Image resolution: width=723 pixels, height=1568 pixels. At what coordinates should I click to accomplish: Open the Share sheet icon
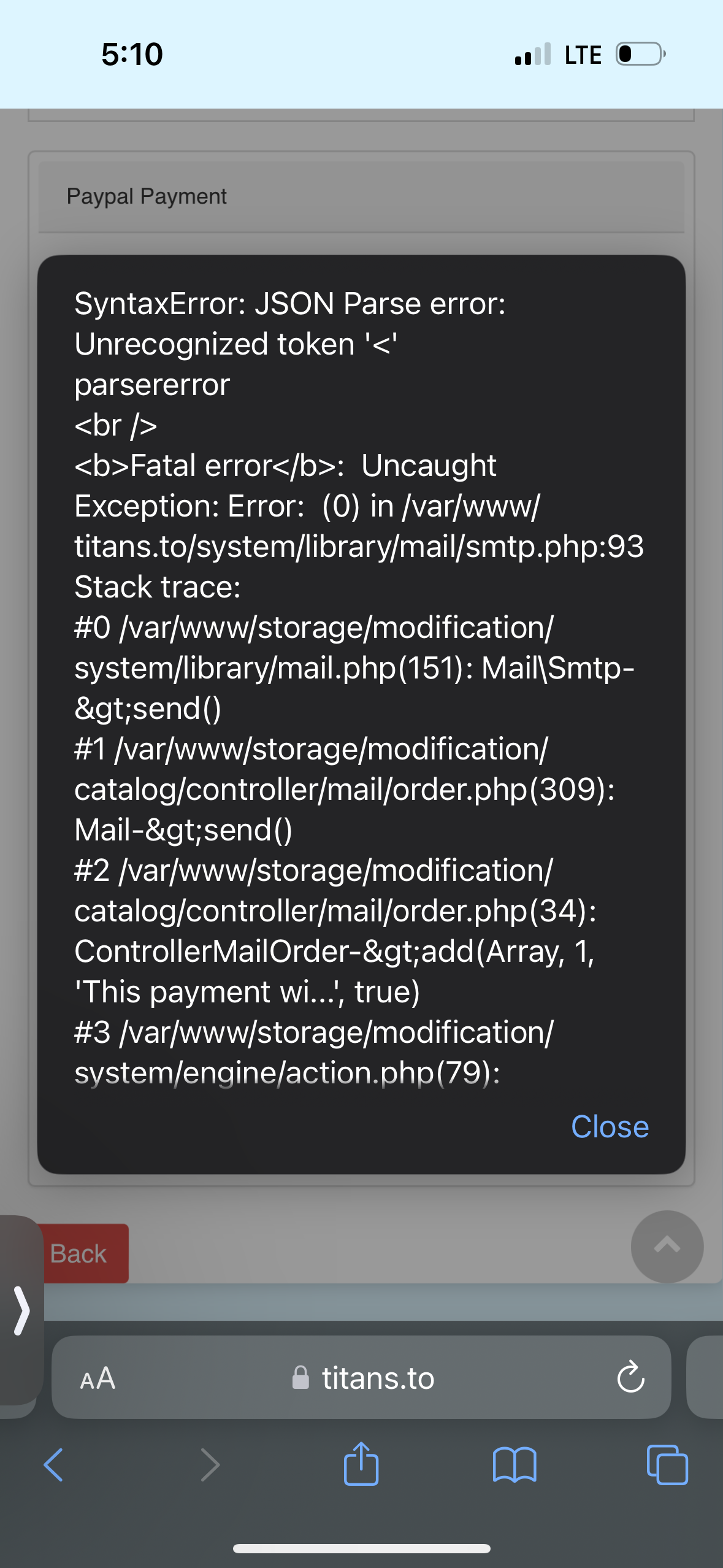tap(361, 1463)
